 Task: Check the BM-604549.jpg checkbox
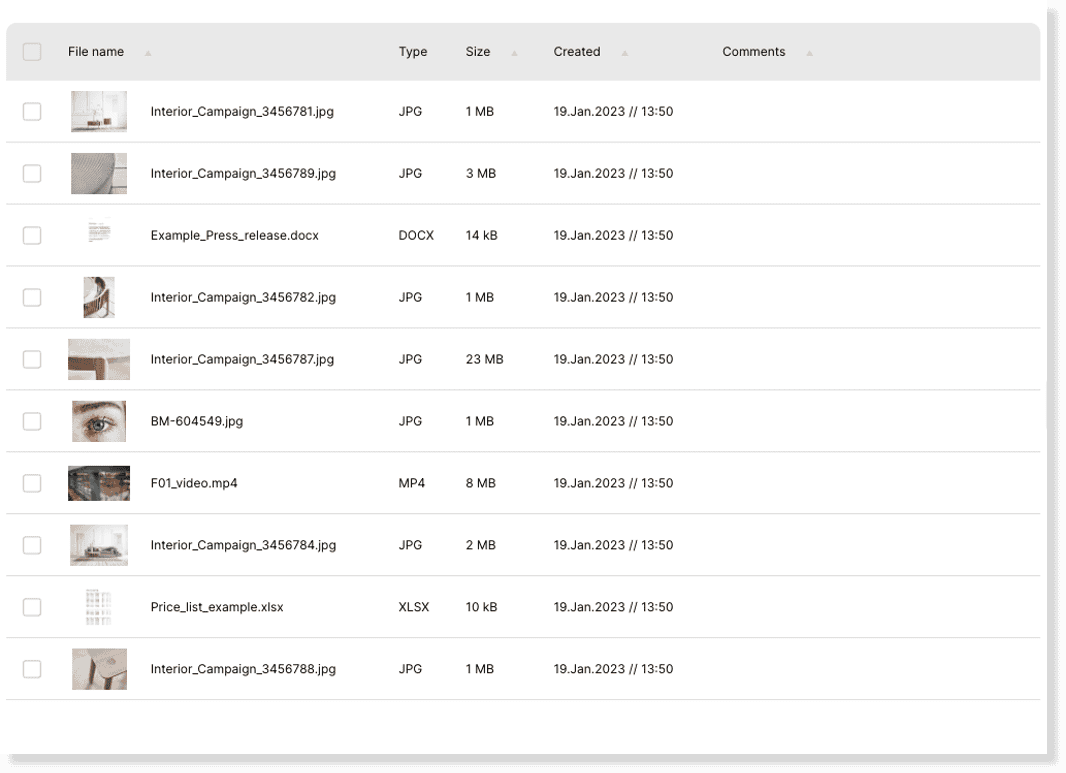[32, 421]
